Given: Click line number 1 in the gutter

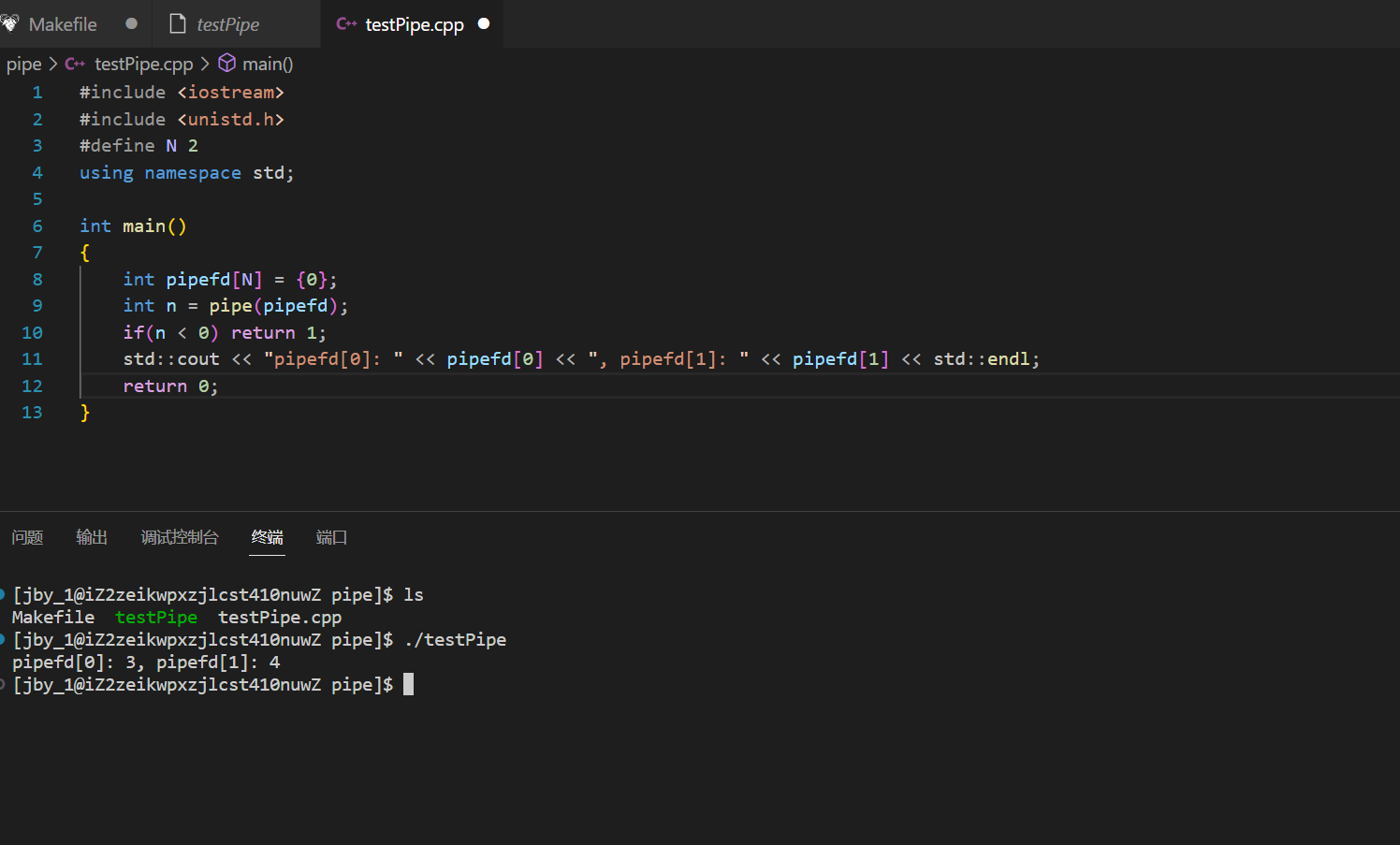Looking at the screenshot, I should tap(37, 93).
